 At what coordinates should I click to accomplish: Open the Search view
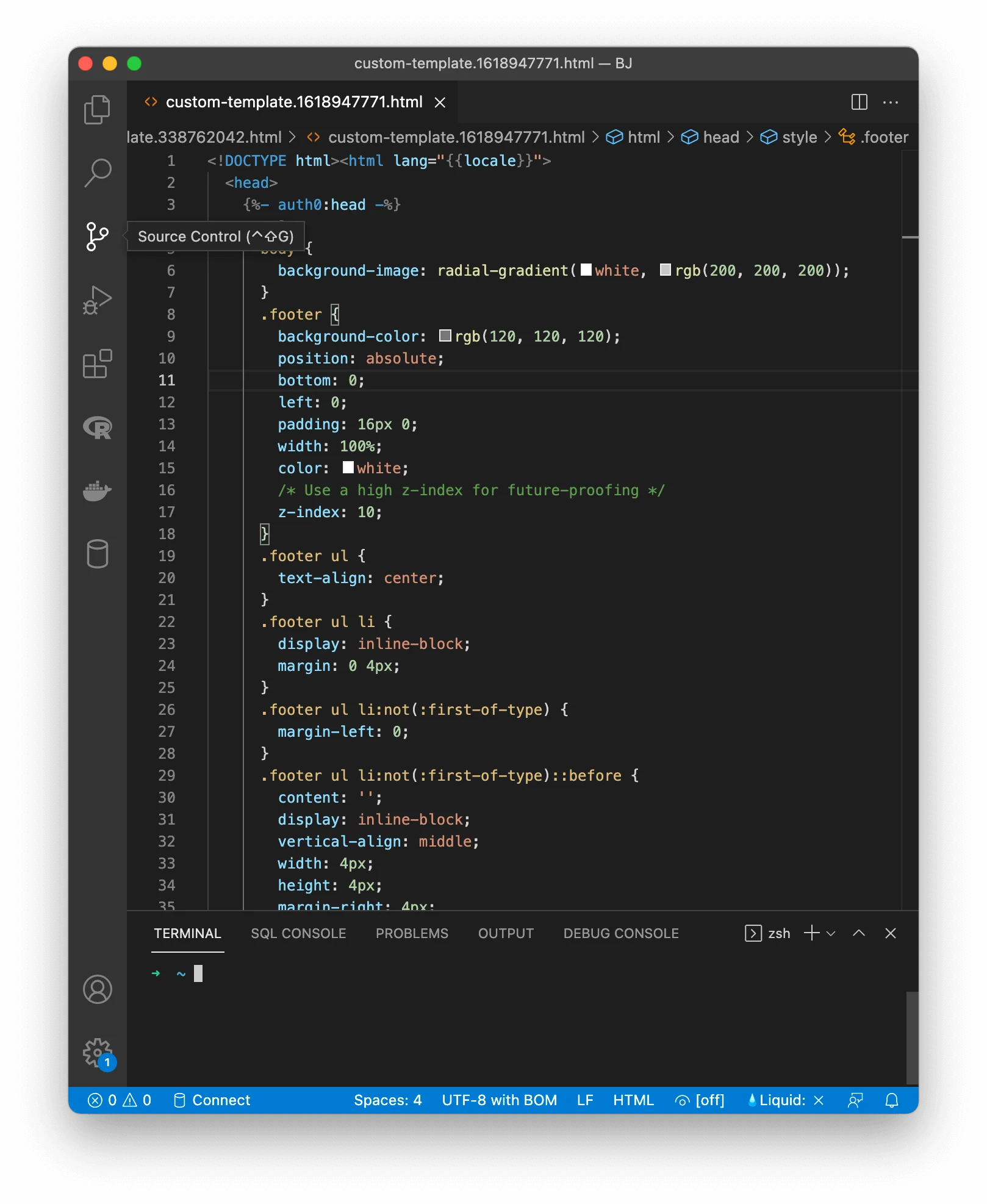(97, 173)
